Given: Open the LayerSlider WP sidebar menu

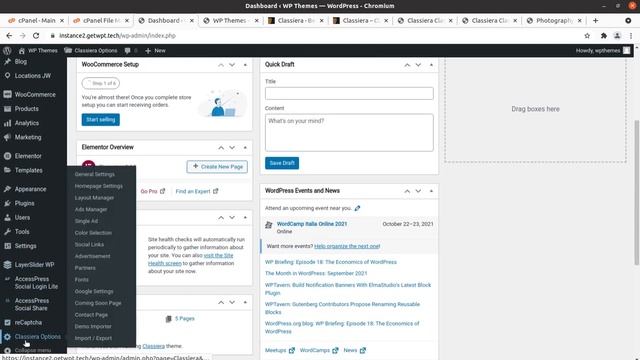Looking at the screenshot, I should [x=33, y=264].
